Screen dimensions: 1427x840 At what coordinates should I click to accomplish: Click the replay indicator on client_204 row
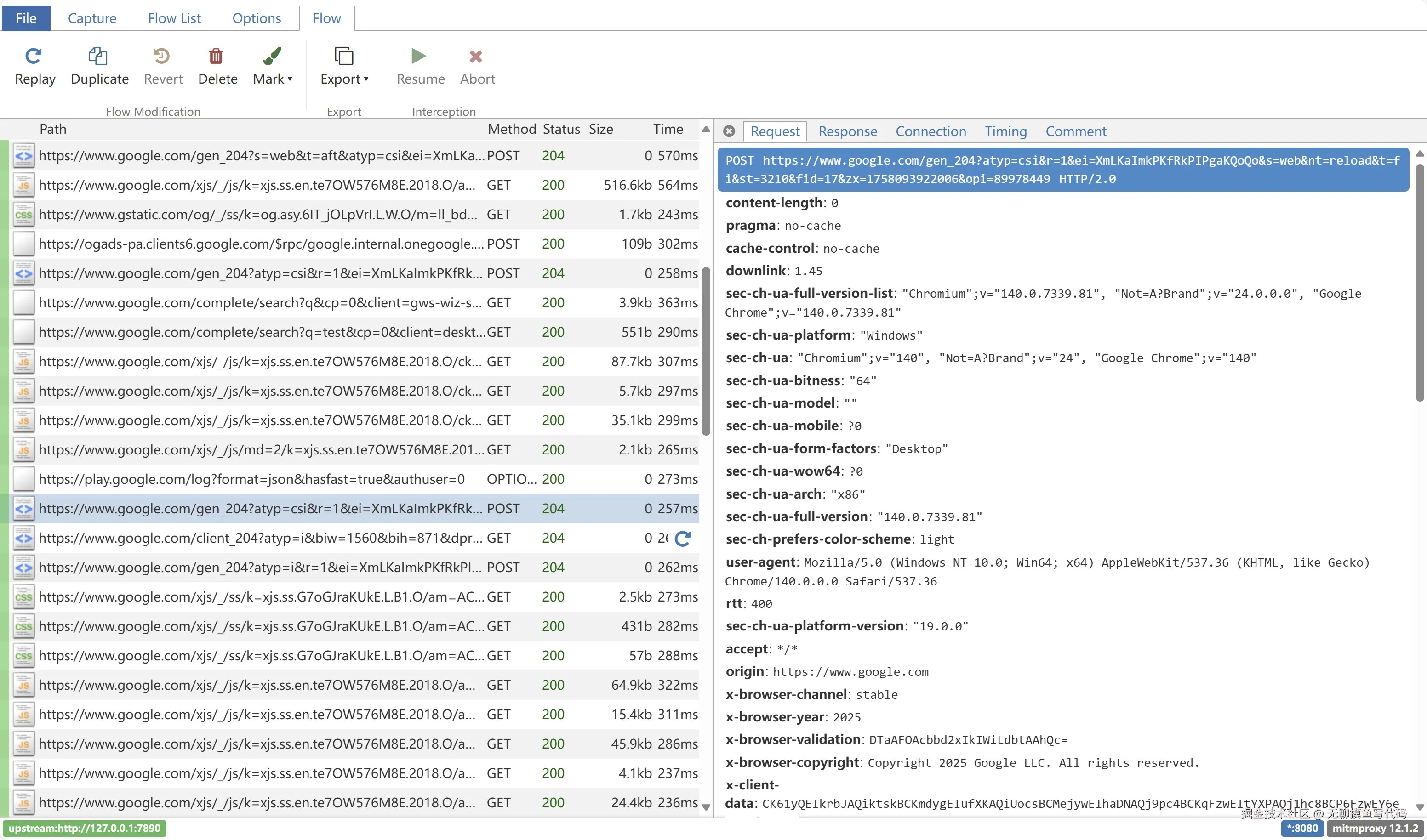683,538
